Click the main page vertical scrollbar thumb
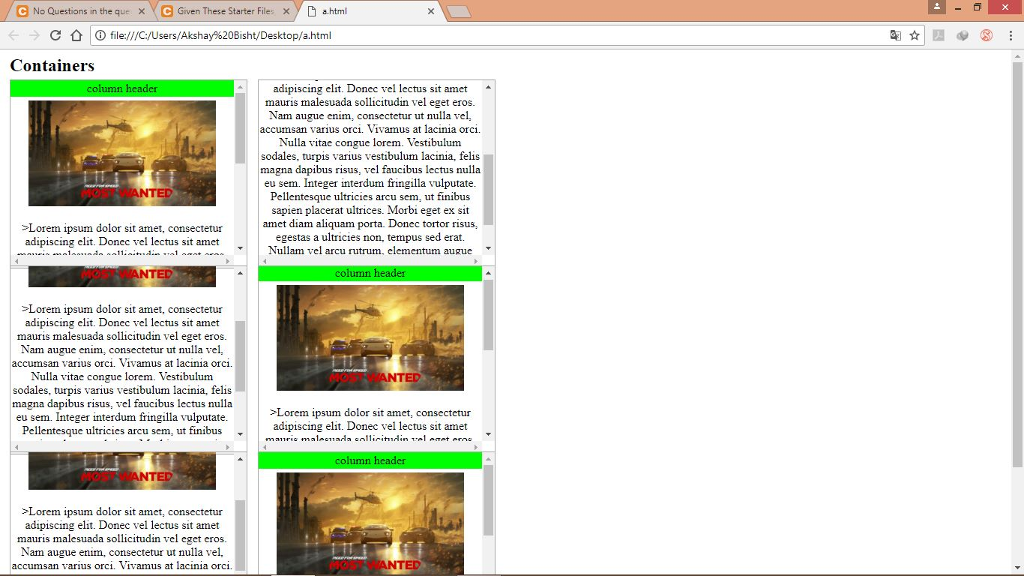Screen dimensions: 1024x576 pos(1017,264)
